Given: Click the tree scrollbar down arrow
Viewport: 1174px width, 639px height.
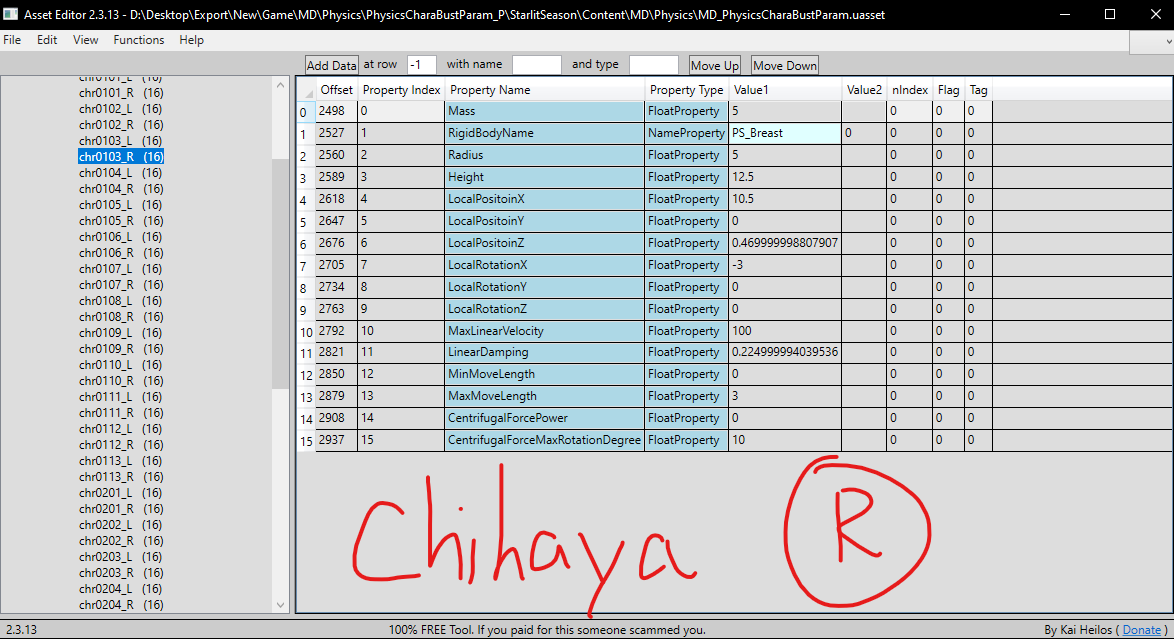Looking at the screenshot, I should [280, 605].
